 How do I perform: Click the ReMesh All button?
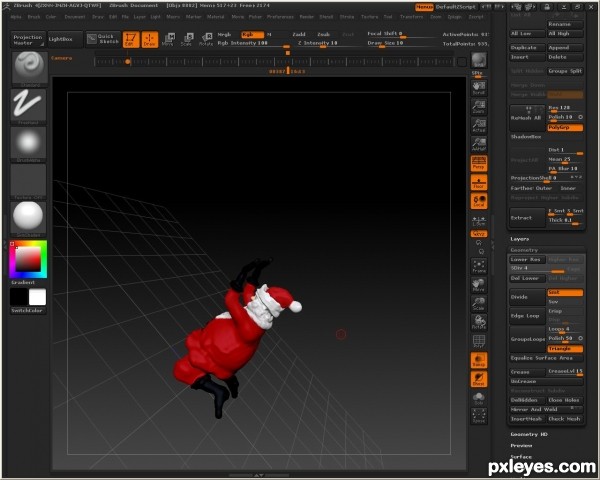pos(527,118)
